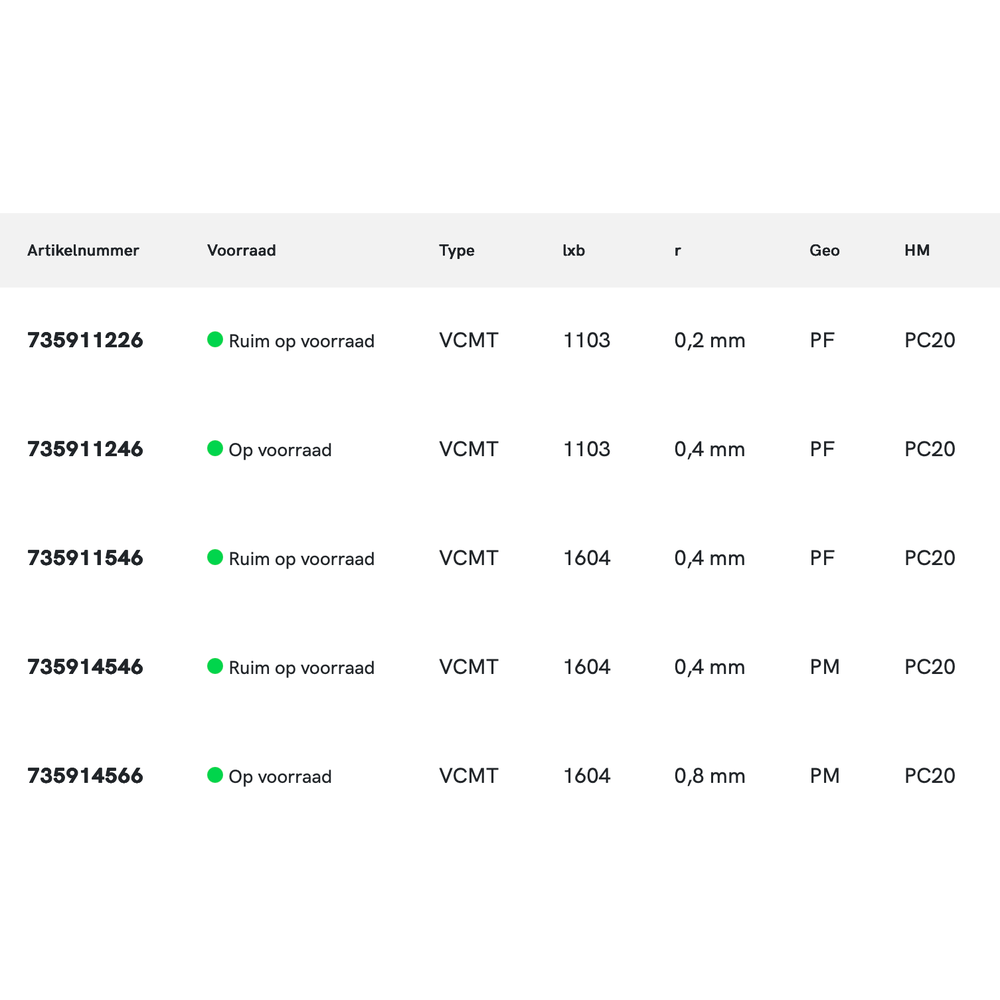Click the green stock dot for 735911226
The height and width of the screenshot is (1000, 1000).
[x=215, y=340]
